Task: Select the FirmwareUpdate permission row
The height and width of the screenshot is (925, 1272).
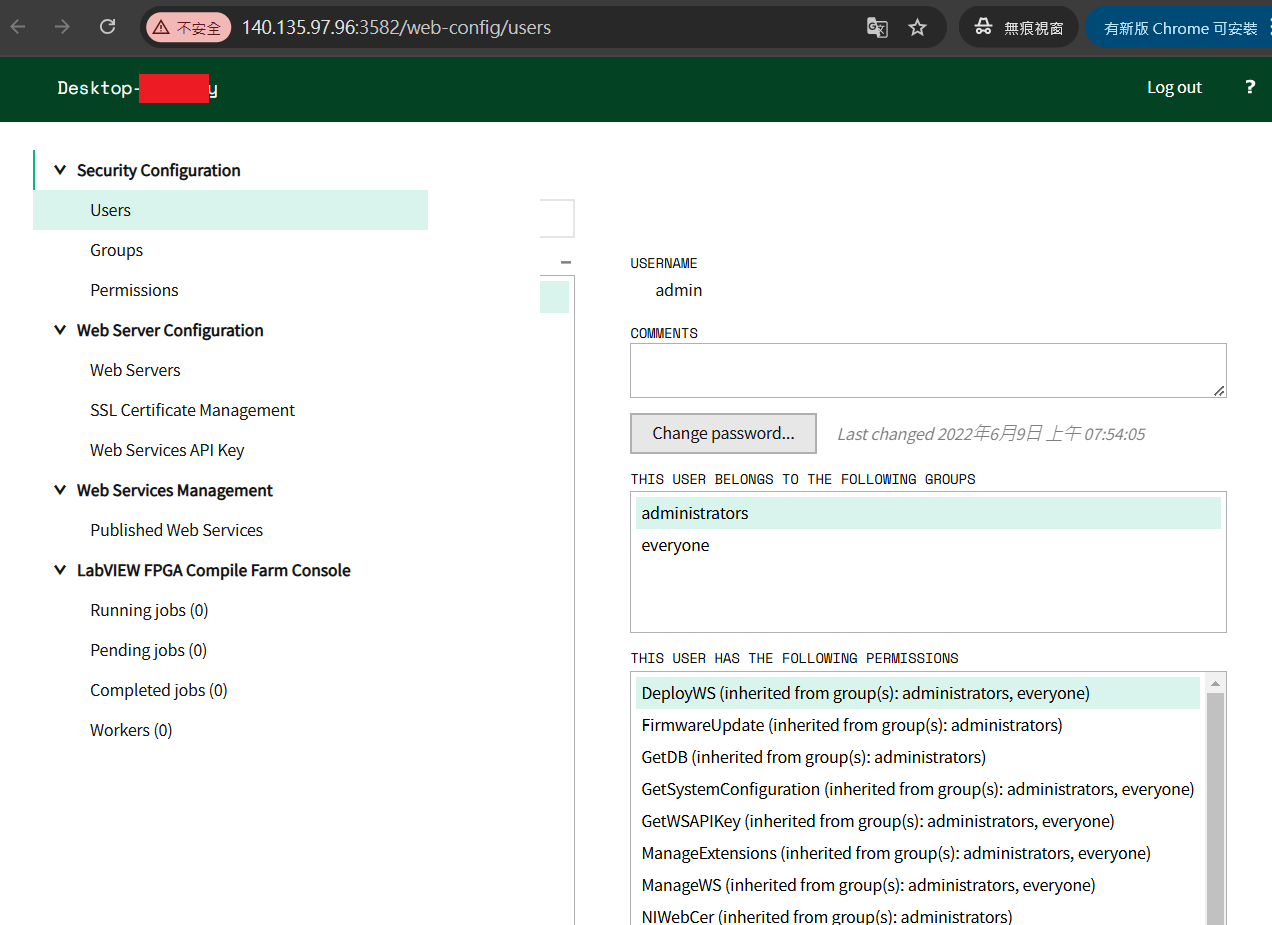Action: point(917,725)
